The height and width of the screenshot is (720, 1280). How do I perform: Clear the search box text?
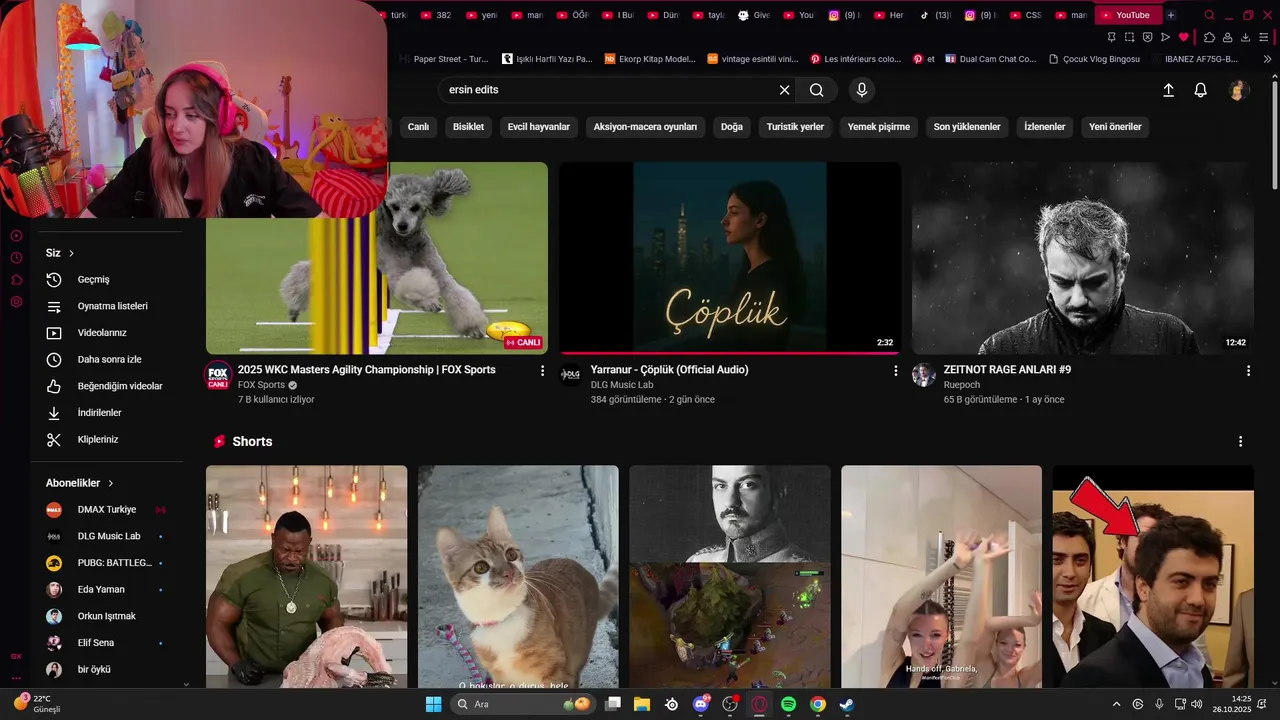(x=784, y=90)
